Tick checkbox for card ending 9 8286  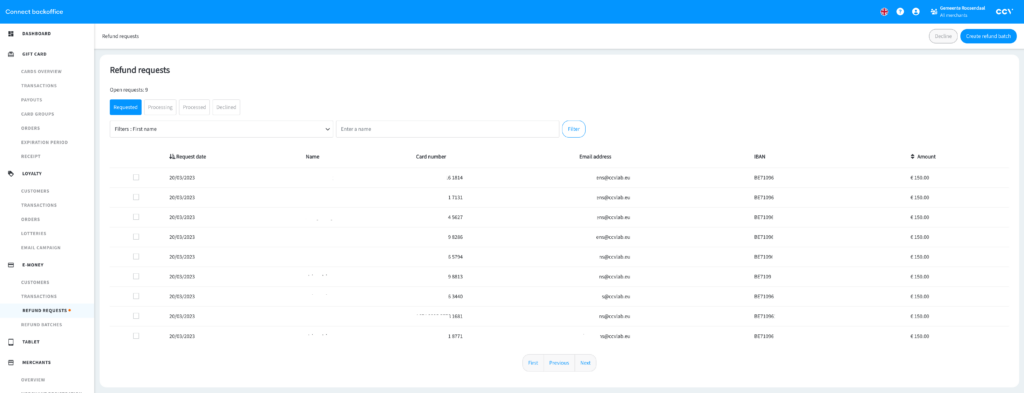136,236
